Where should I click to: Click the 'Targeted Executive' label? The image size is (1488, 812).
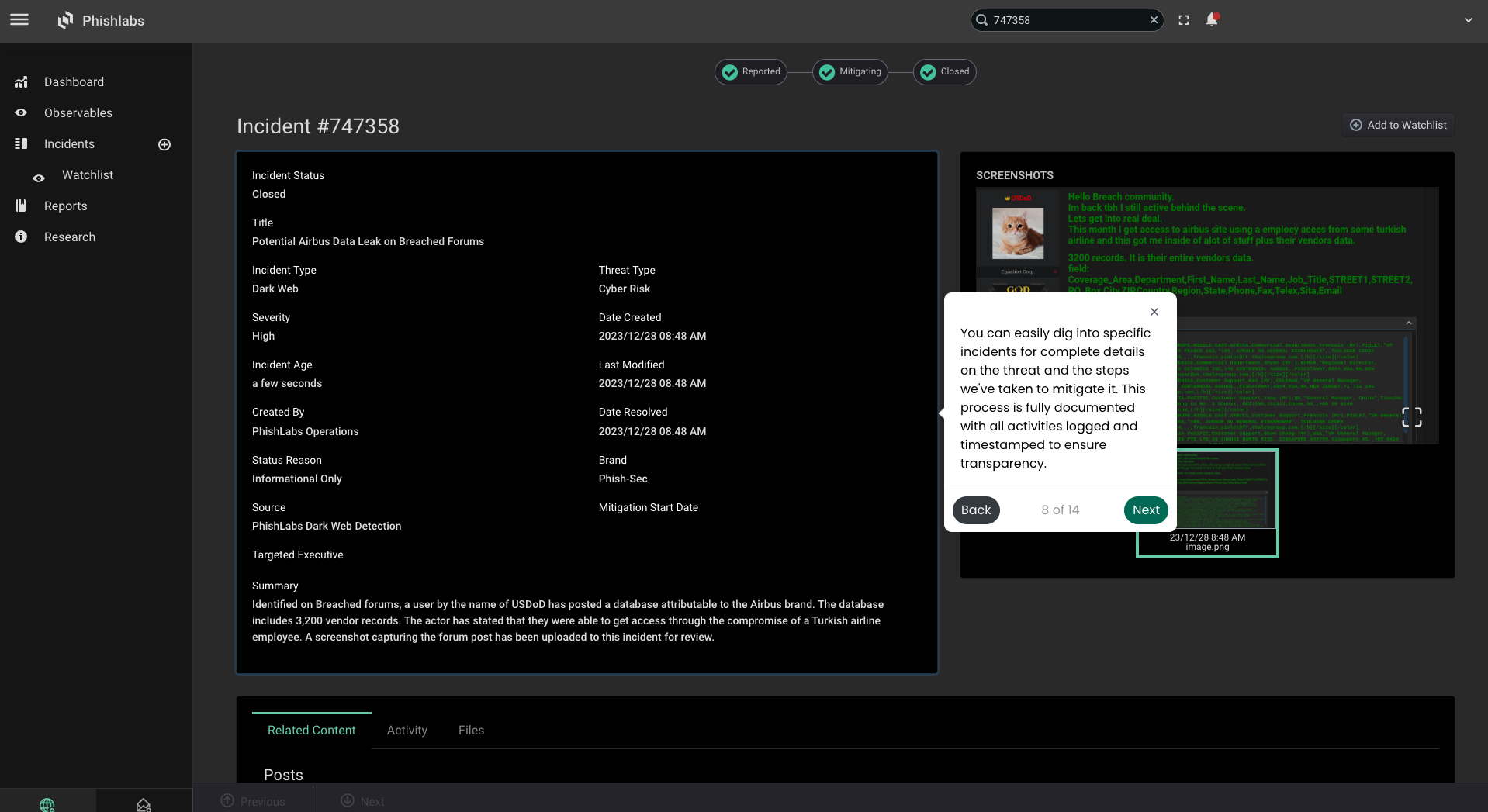point(298,555)
